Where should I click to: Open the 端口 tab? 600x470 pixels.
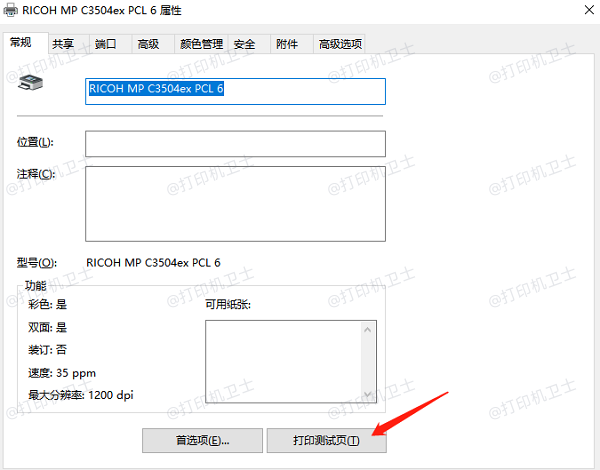pos(105,44)
